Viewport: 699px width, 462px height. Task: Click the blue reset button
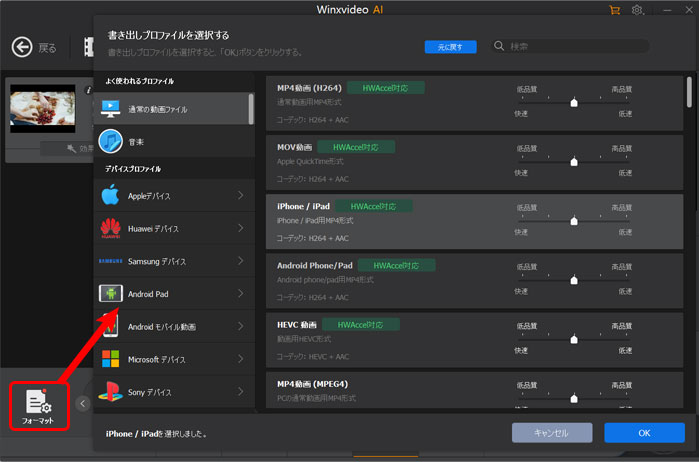point(450,47)
